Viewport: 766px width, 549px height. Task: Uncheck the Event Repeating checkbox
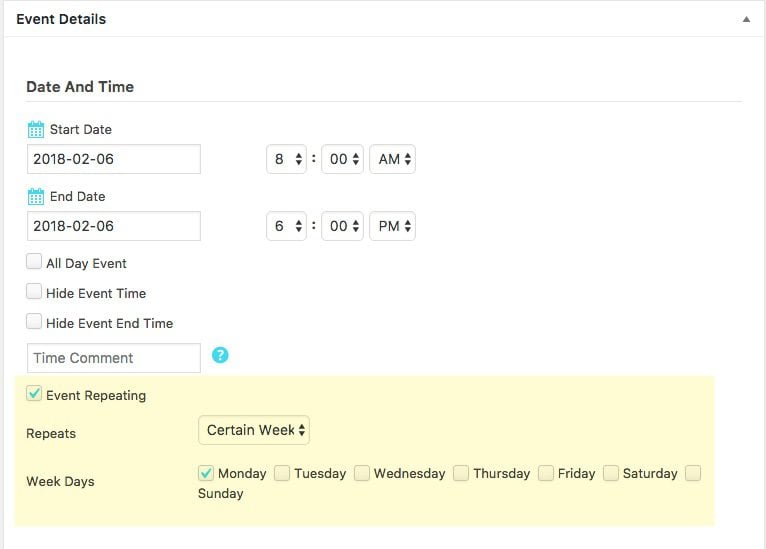[x=34, y=395]
